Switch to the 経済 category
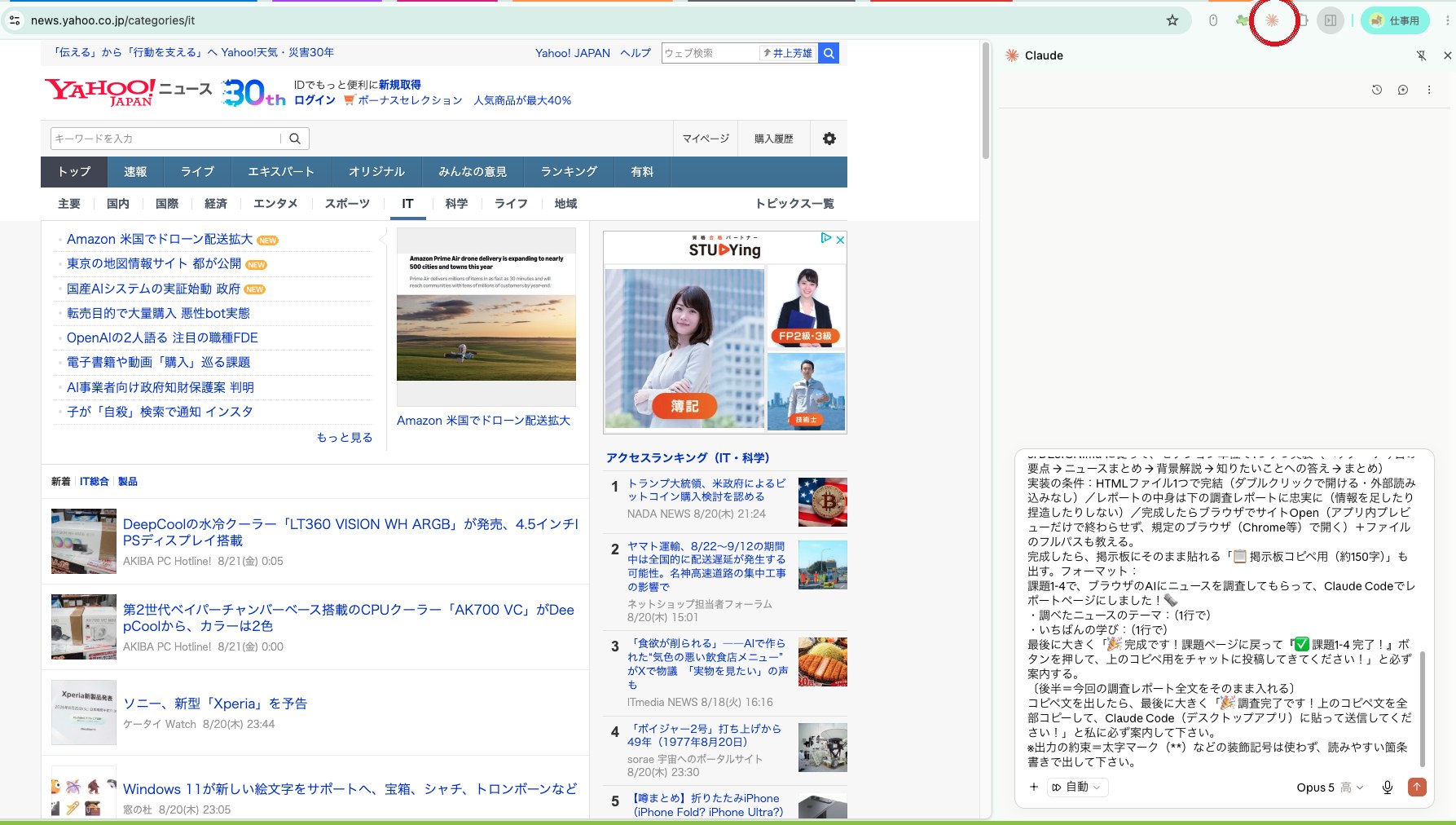The image size is (1456, 825). point(216,204)
